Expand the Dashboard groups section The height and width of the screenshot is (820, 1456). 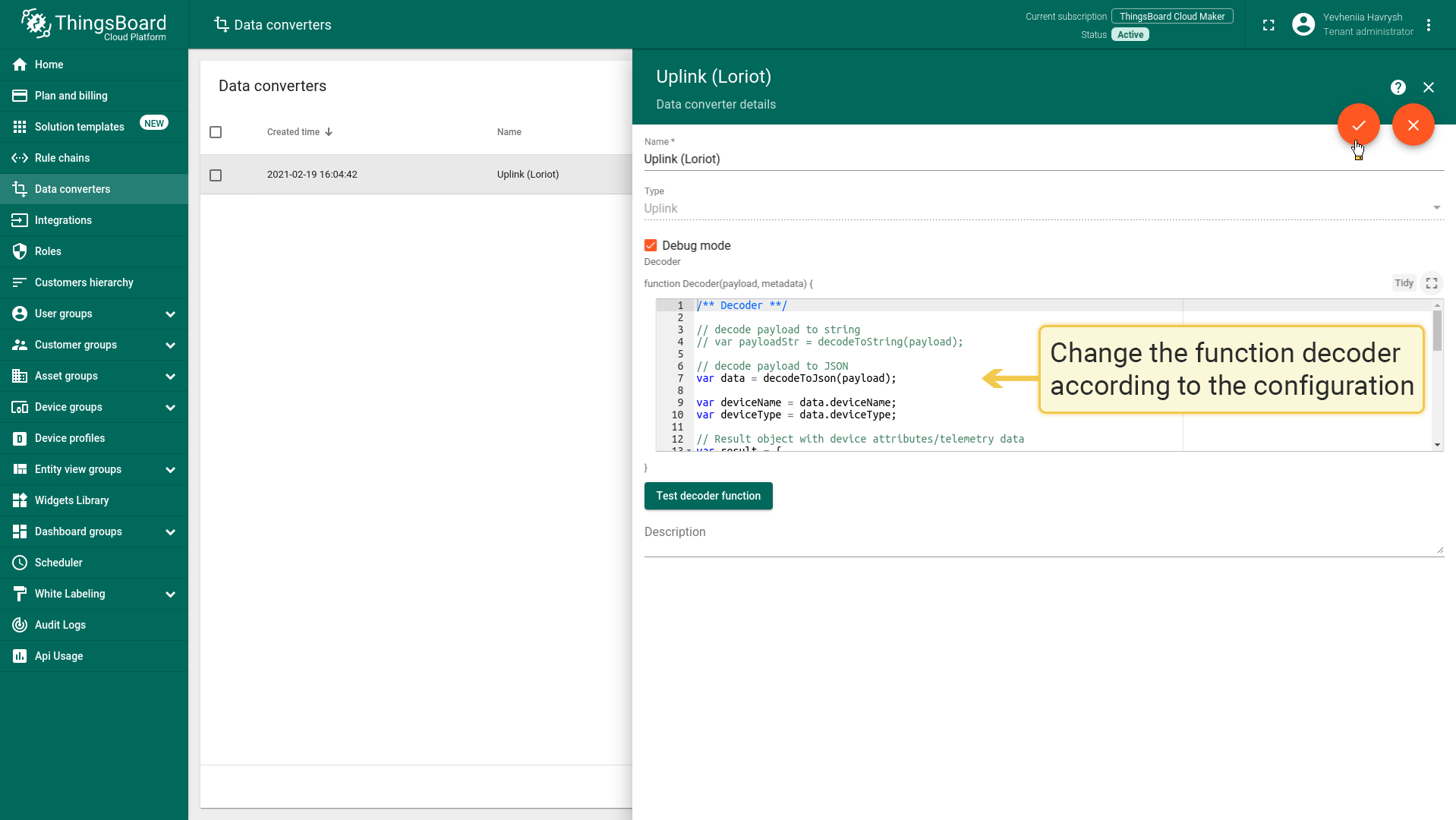click(x=170, y=532)
